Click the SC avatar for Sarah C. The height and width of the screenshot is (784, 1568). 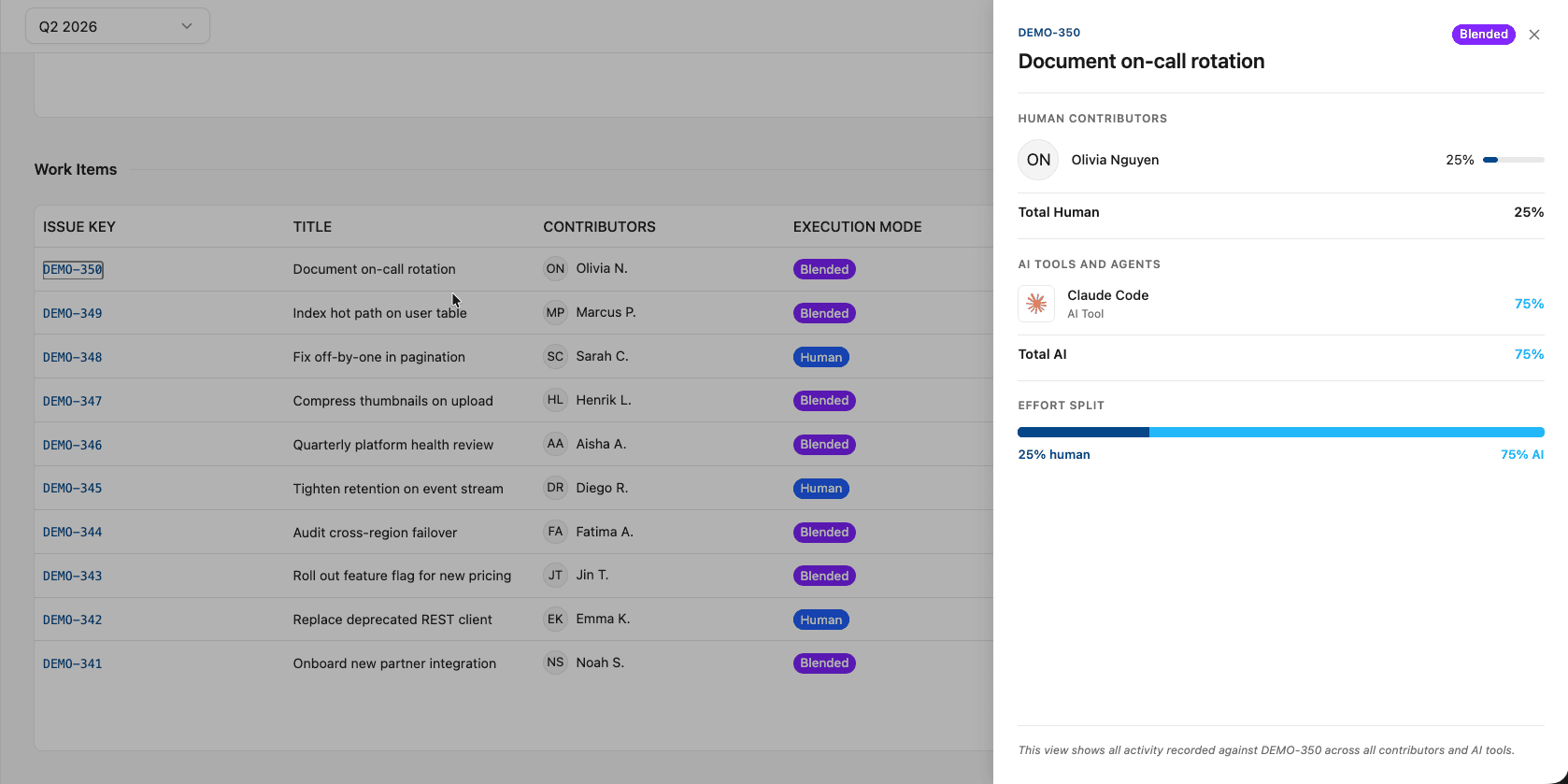point(555,356)
